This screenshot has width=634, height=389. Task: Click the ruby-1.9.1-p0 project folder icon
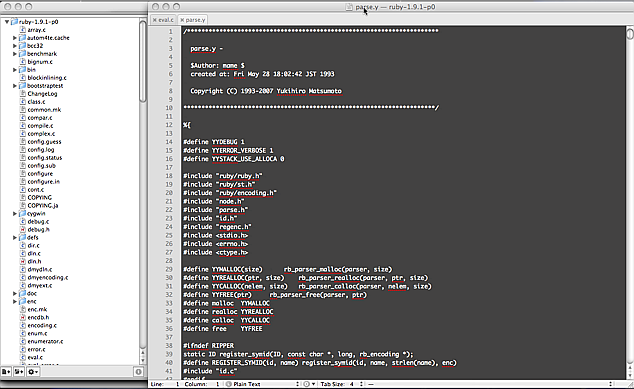click(15, 22)
